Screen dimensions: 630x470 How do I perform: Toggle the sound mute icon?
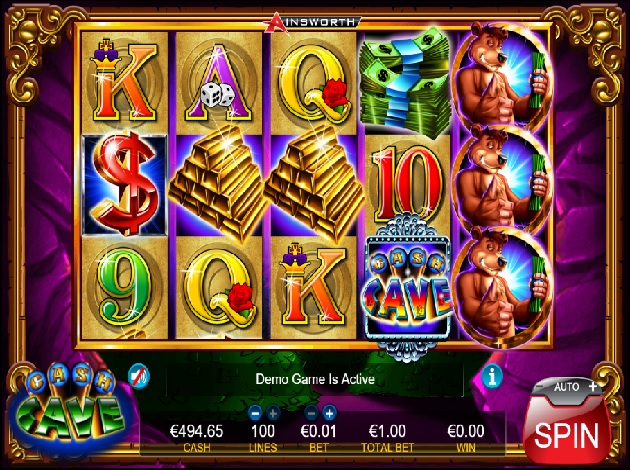[139, 377]
